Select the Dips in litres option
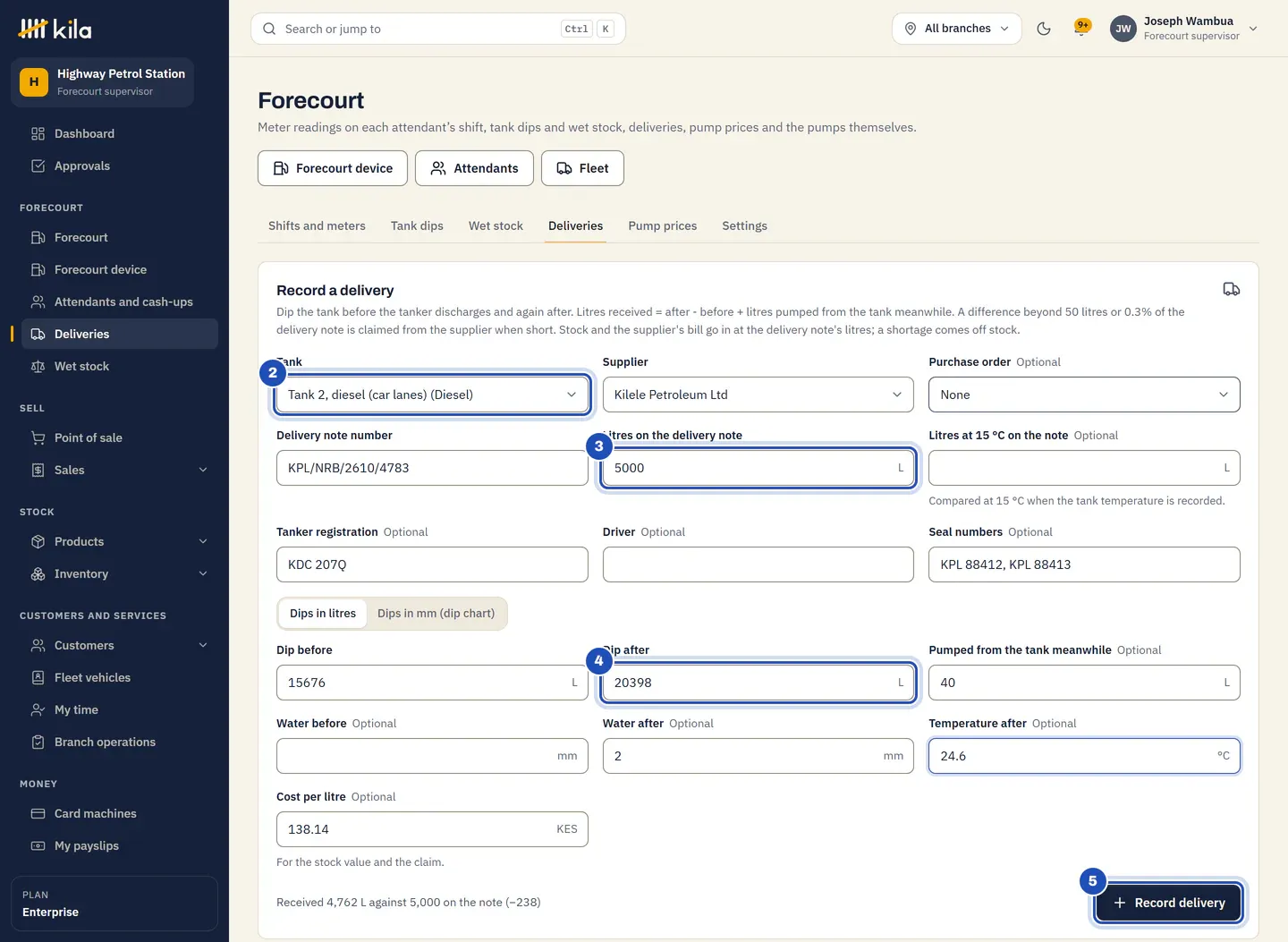The height and width of the screenshot is (942, 1288). coord(323,614)
